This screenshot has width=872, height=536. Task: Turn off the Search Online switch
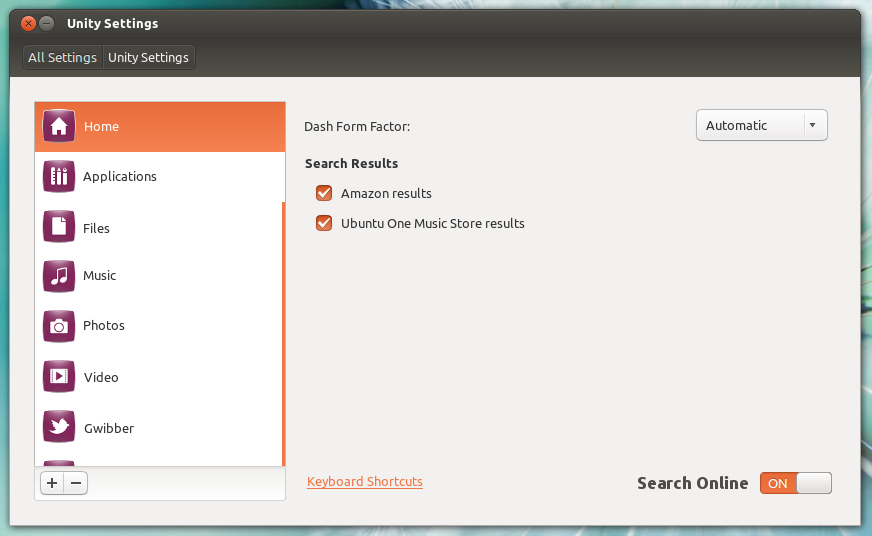[796, 483]
